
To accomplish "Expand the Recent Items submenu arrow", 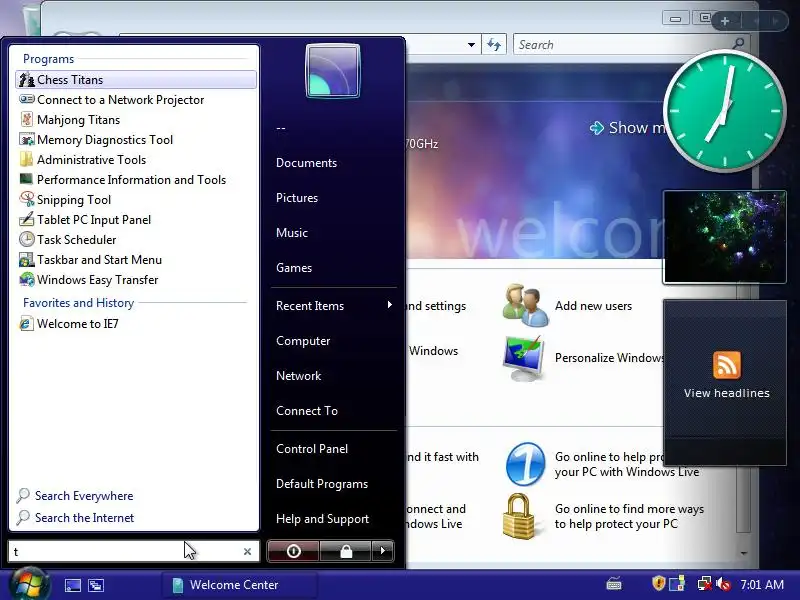I will tap(390, 305).
